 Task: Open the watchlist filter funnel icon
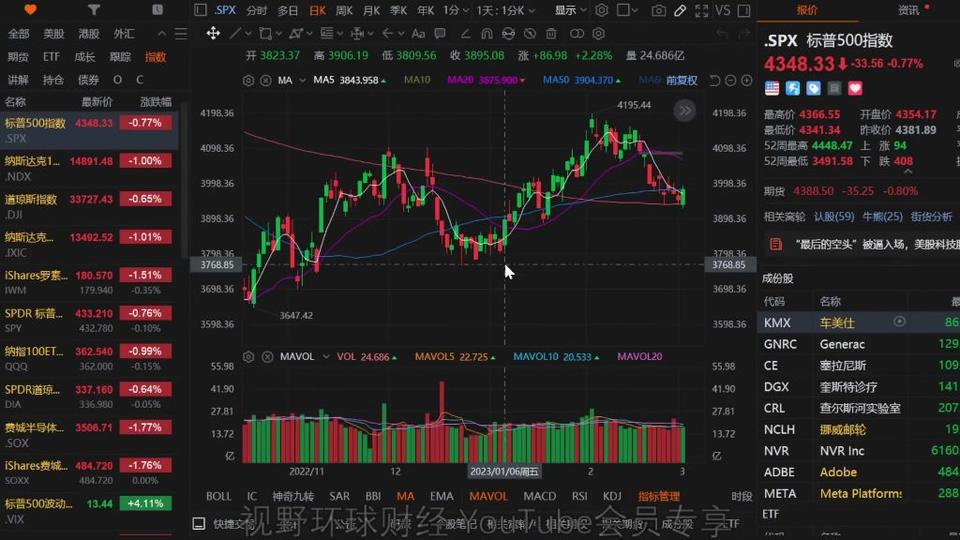coord(93,10)
